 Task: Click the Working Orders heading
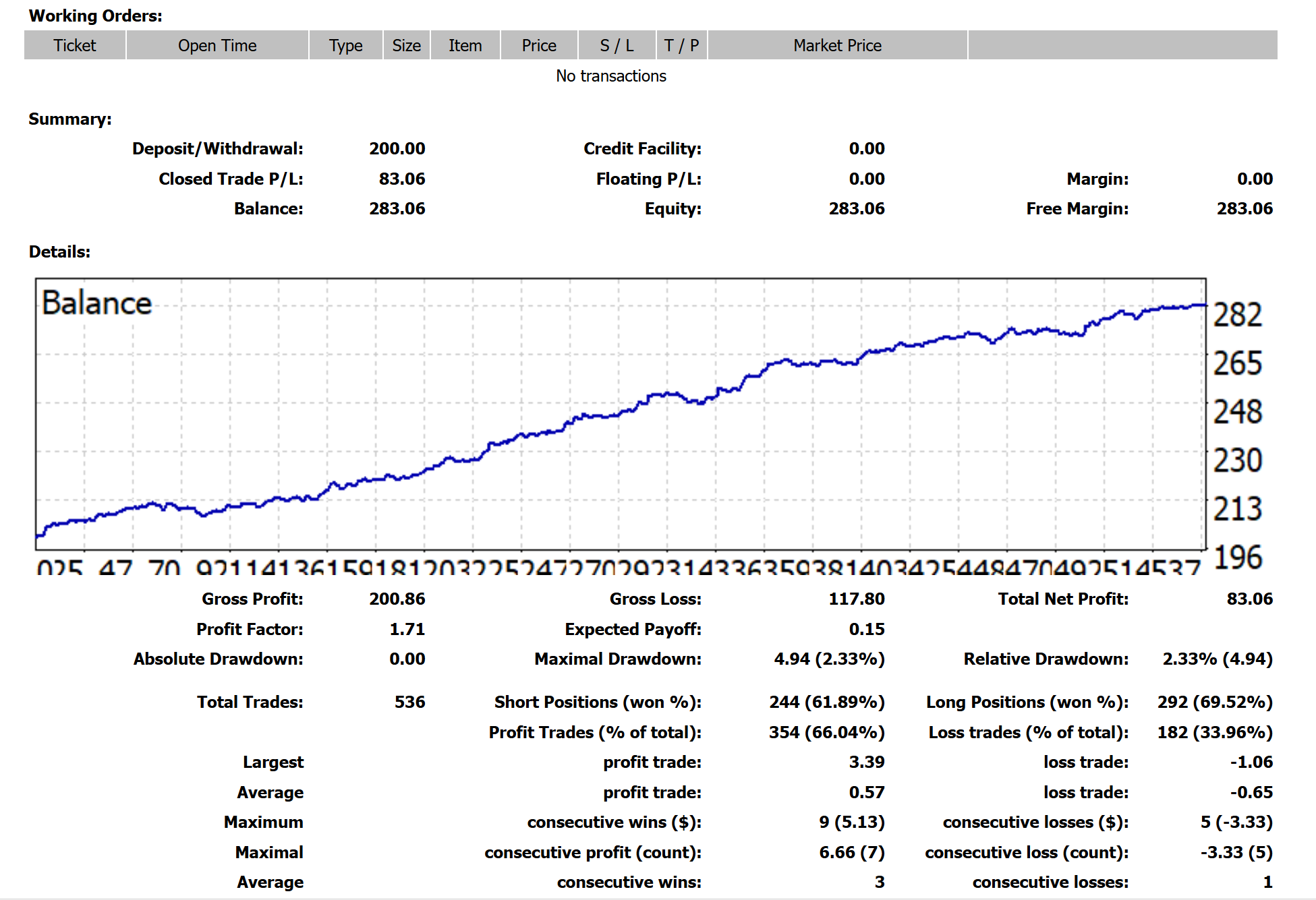(x=95, y=16)
